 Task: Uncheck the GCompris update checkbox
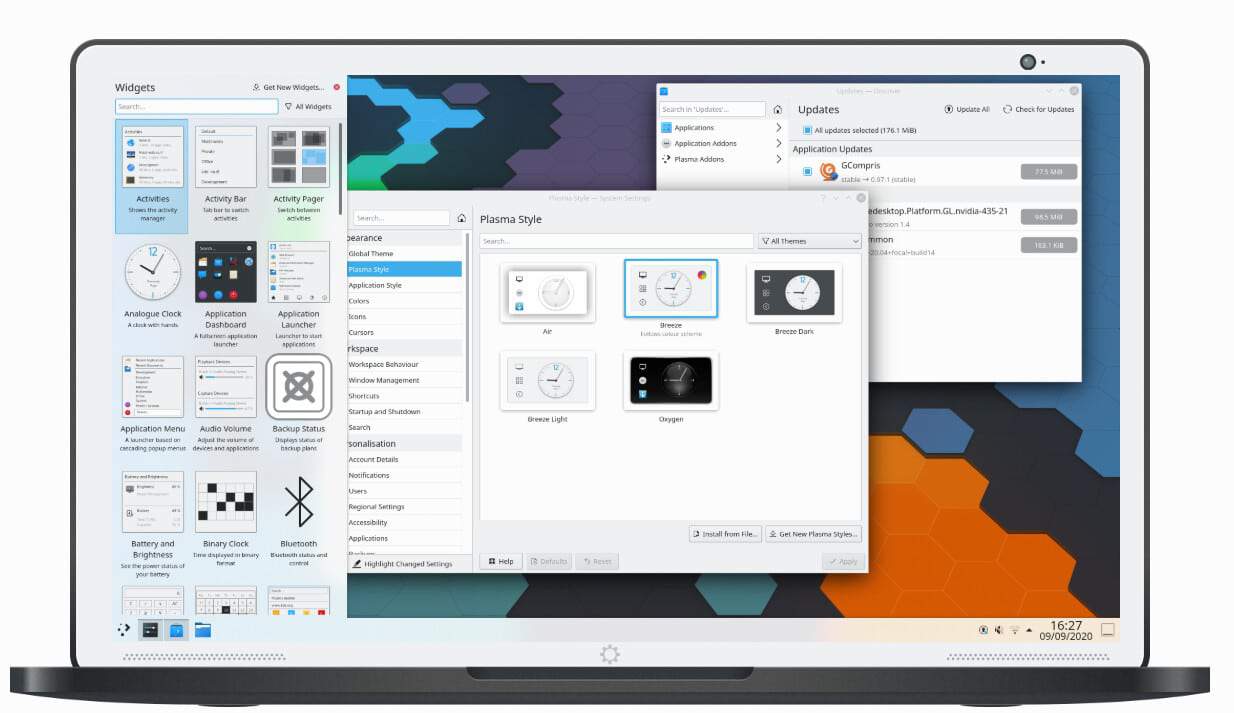[808, 172]
